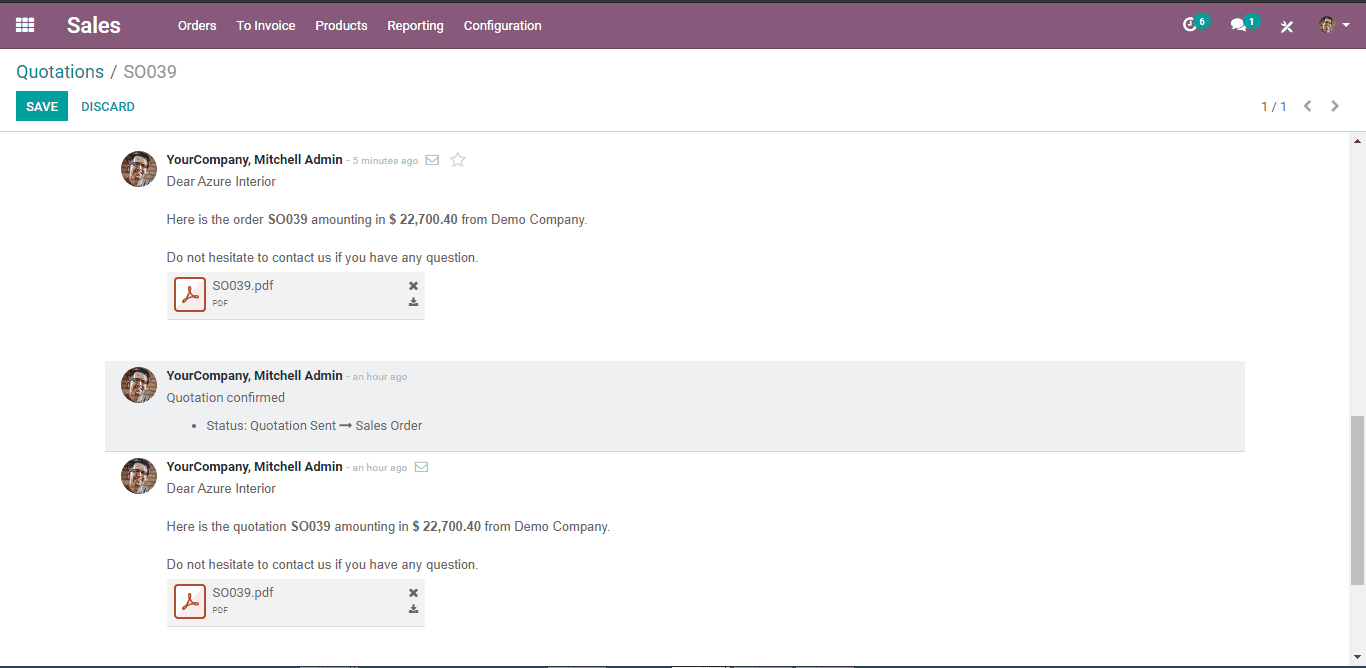Viewport: 1366px width, 668px height.
Task: Remove the bottom SO039.pdf attachment
Action: [413, 593]
